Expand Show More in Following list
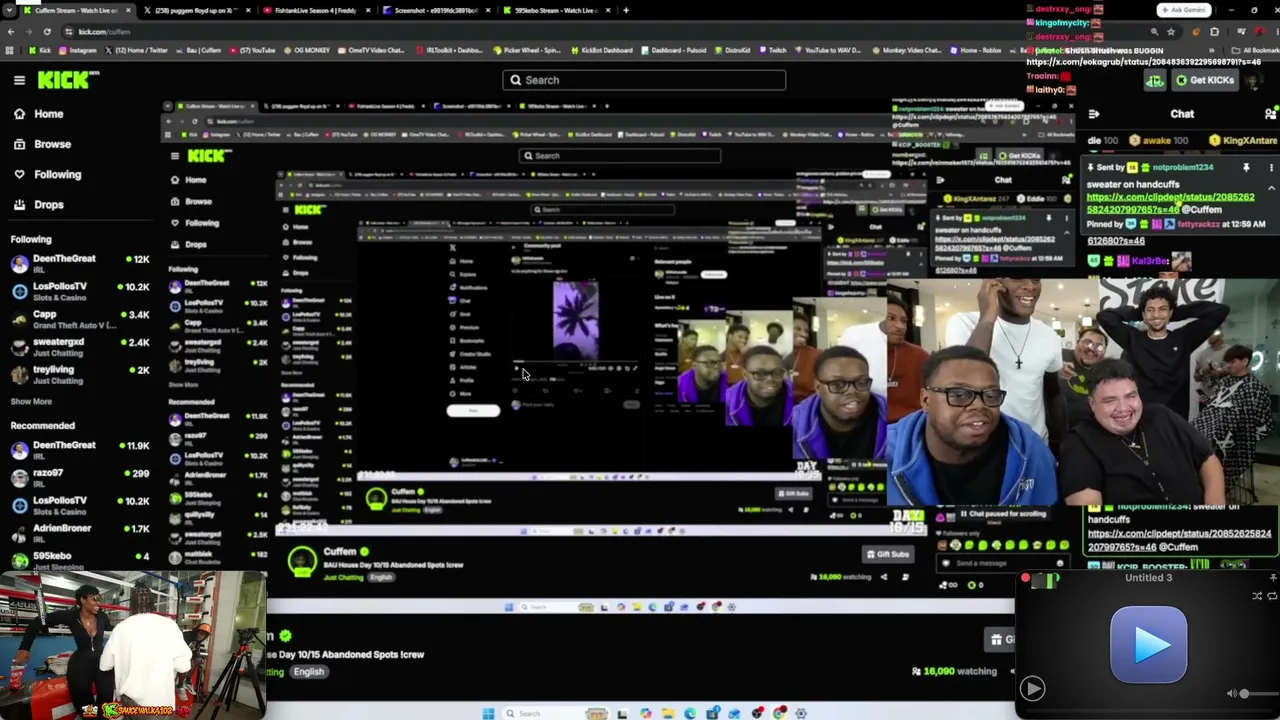Screen dimensions: 1280x720 31,402
